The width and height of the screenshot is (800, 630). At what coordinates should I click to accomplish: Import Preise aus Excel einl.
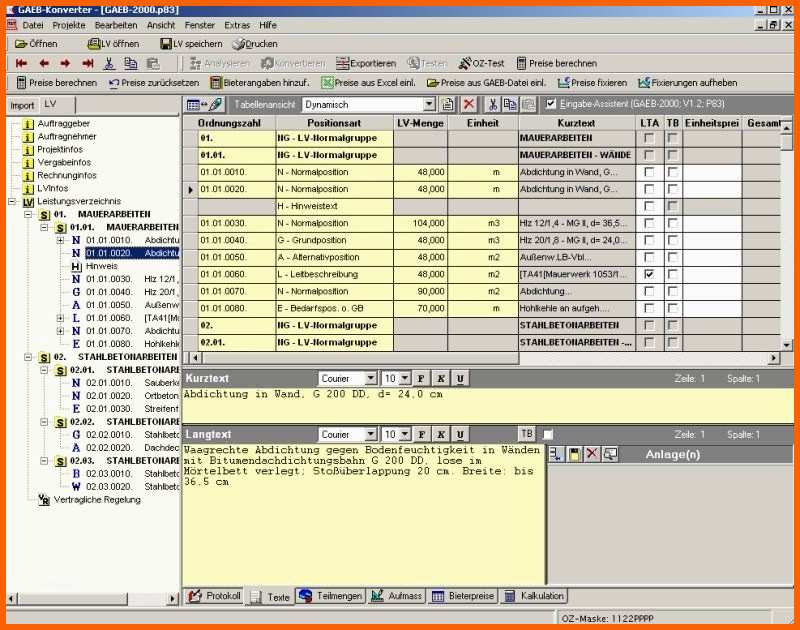coord(368,83)
